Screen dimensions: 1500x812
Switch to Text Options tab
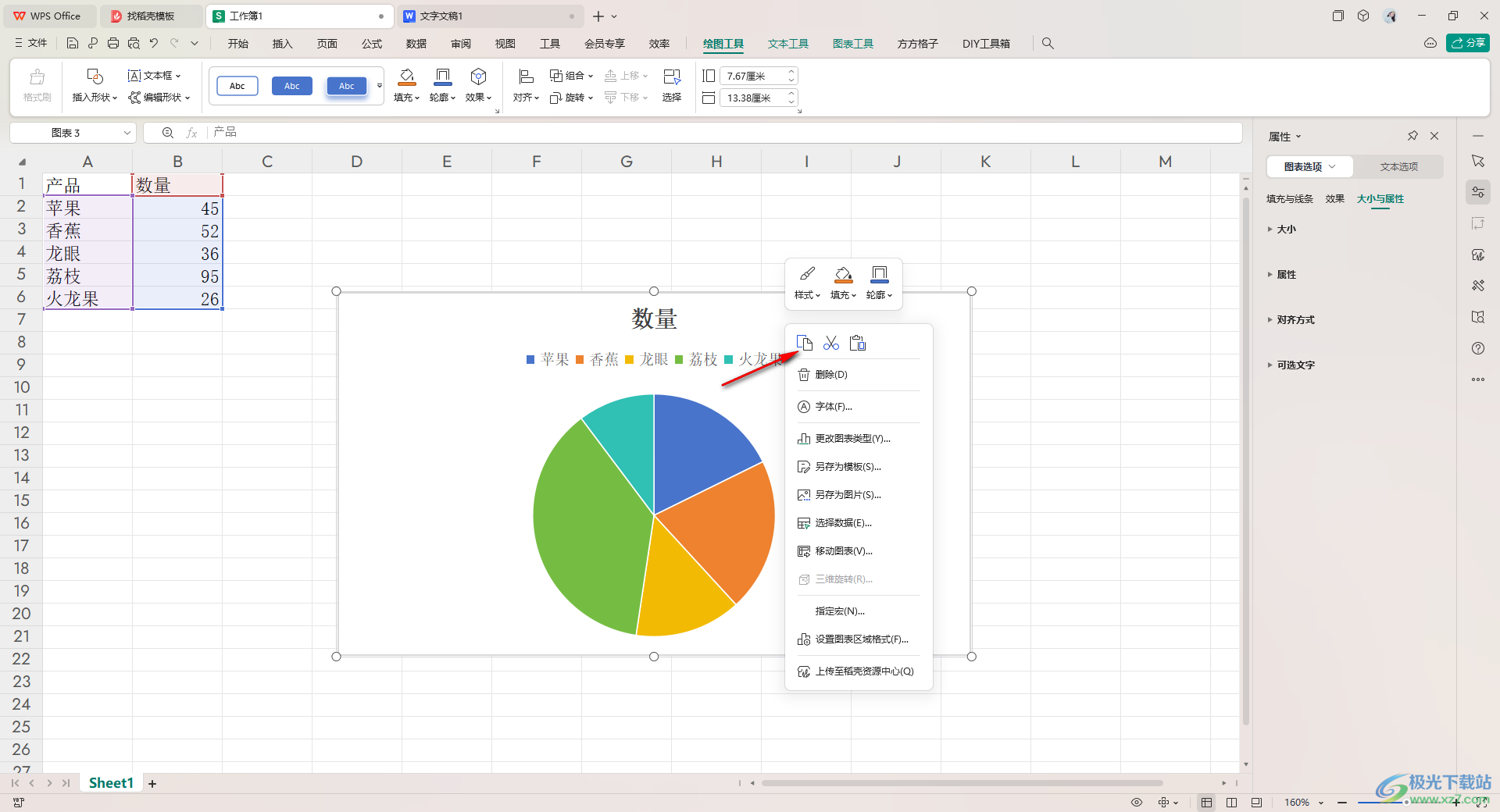pyautogui.click(x=1398, y=166)
